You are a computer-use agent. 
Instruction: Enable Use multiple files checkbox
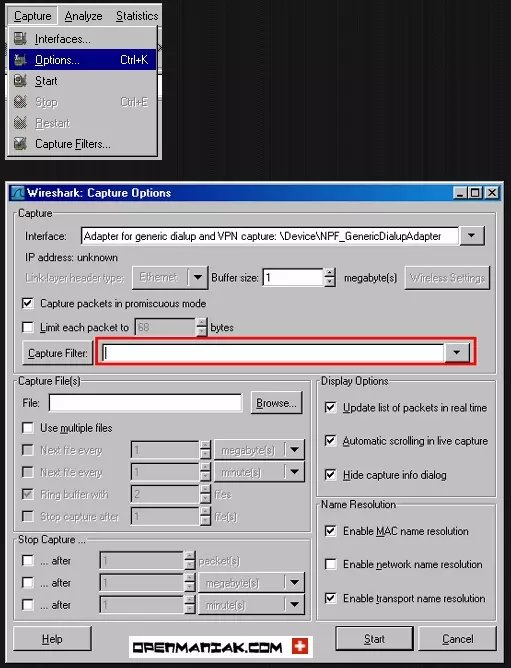pyautogui.click(x=28, y=428)
